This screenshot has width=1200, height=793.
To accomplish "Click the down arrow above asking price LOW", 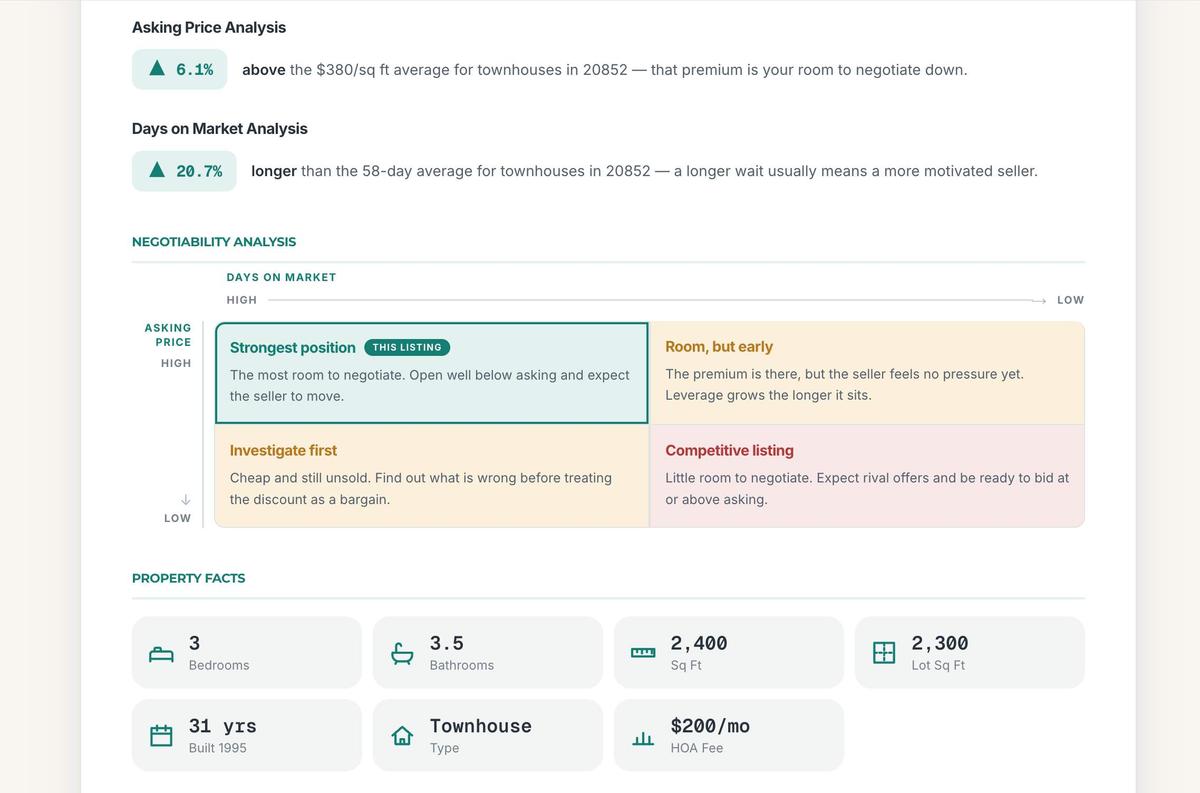I will point(185,498).
